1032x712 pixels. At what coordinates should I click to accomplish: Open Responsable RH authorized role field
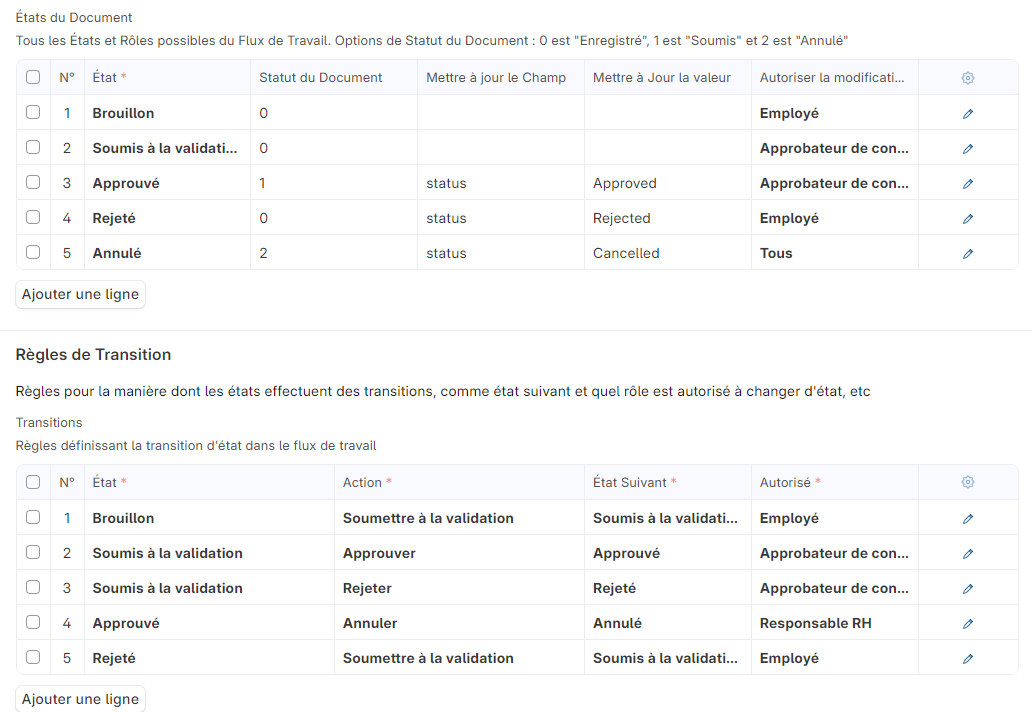(834, 623)
